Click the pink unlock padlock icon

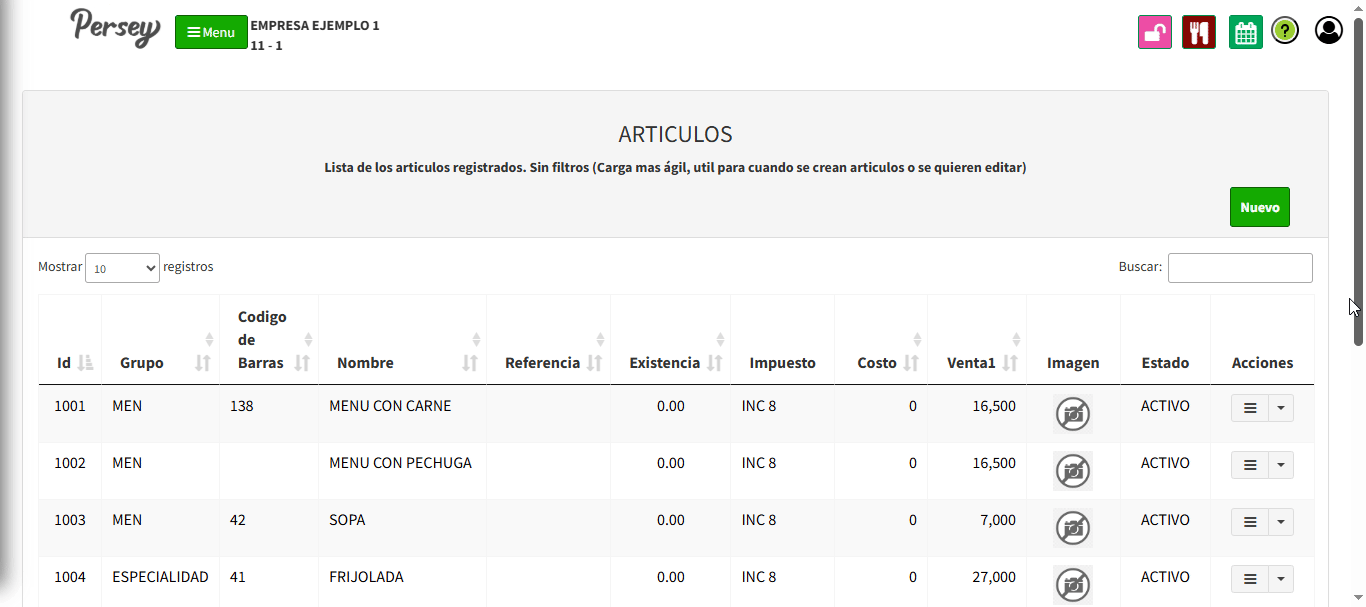(x=1155, y=32)
